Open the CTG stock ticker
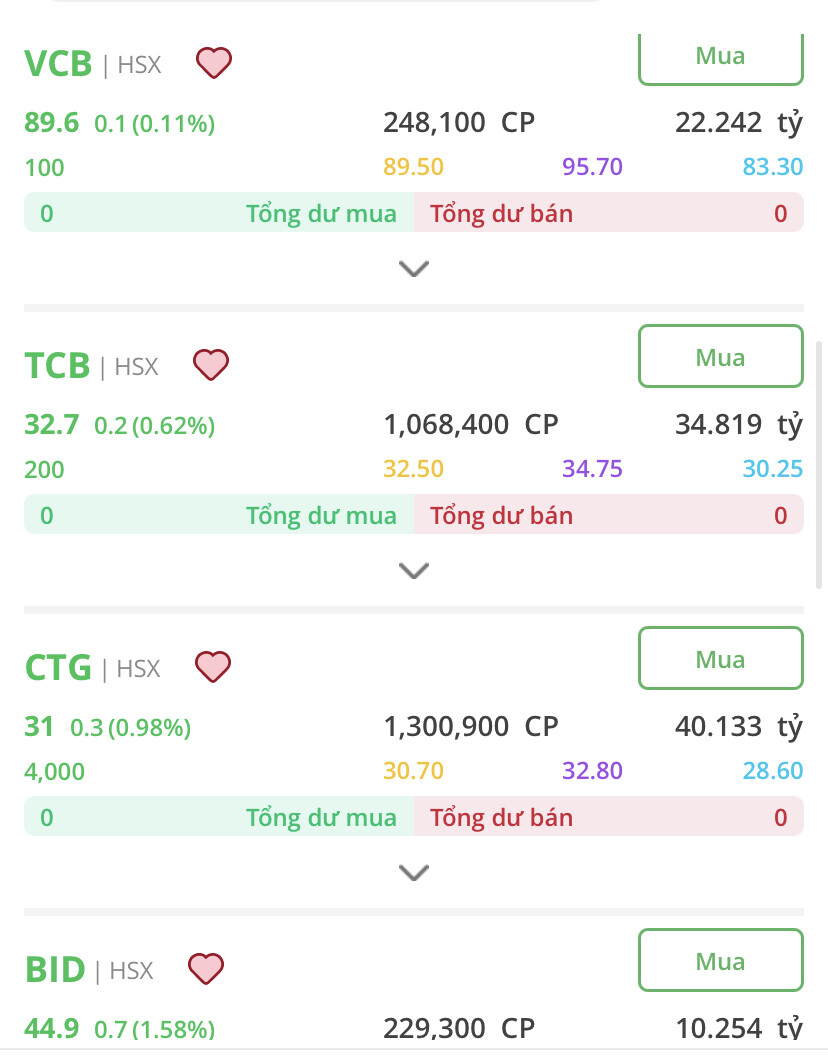 (58, 667)
